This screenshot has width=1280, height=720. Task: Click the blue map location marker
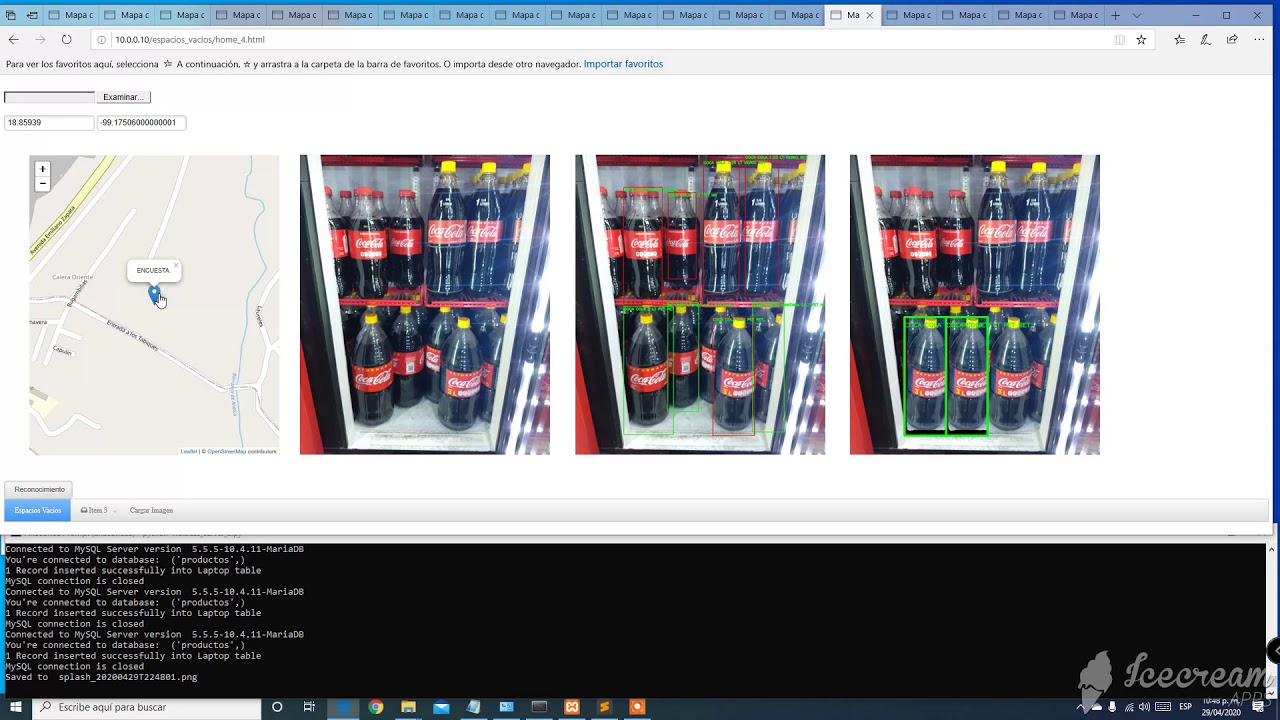(155, 294)
